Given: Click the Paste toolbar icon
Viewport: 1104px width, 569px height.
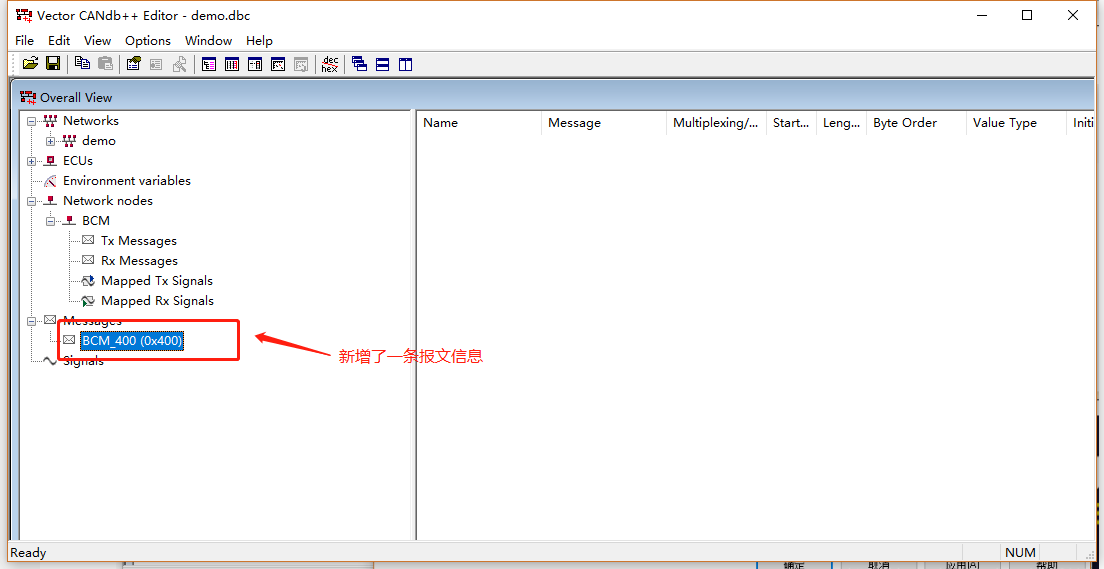Looking at the screenshot, I should 105,64.
